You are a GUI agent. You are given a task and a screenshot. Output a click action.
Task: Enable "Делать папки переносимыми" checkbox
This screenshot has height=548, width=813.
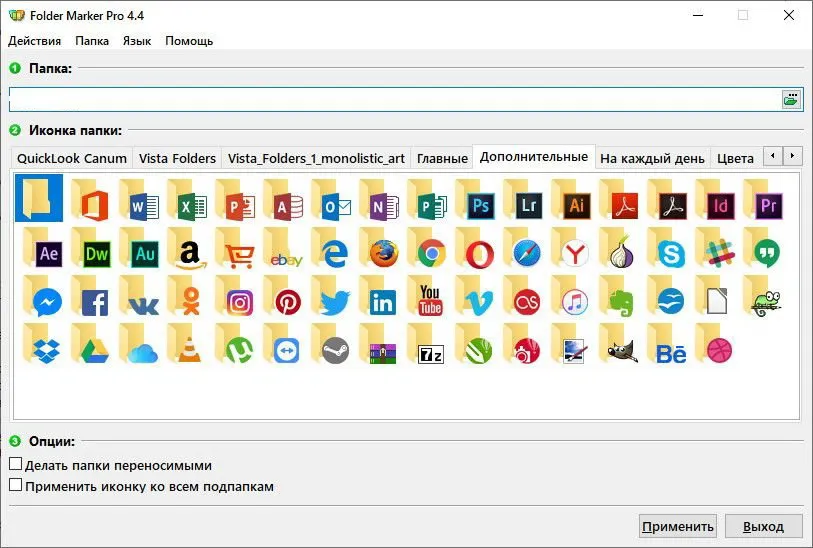16,463
